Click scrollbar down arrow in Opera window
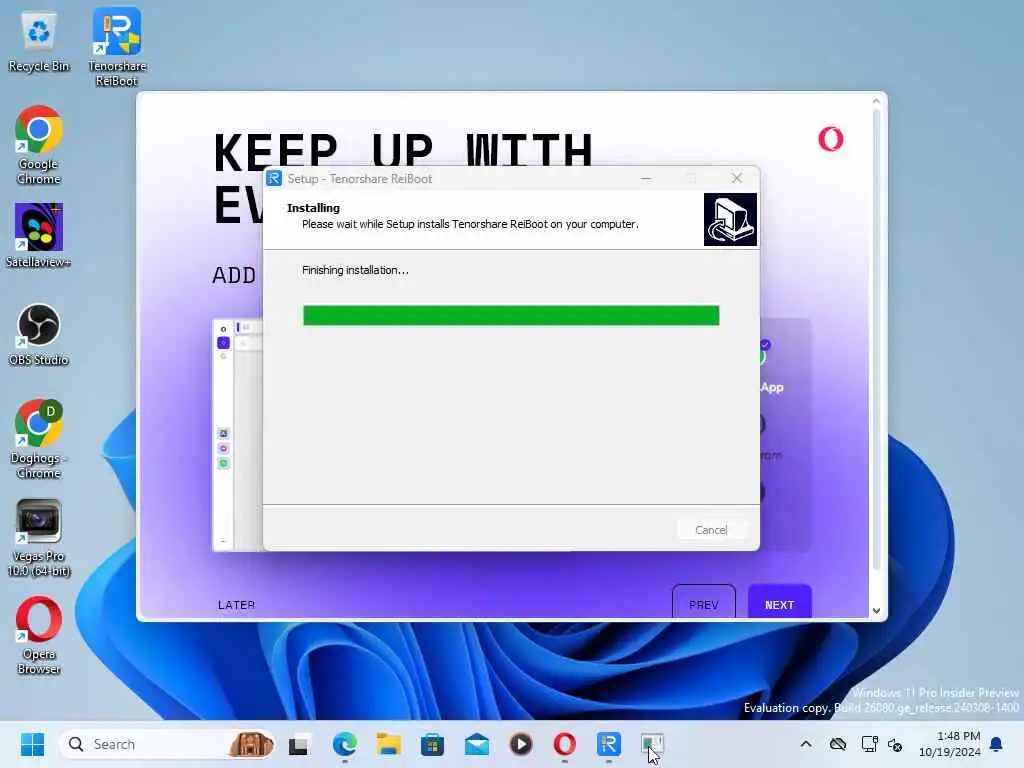The width and height of the screenshot is (1024, 768). [876, 611]
